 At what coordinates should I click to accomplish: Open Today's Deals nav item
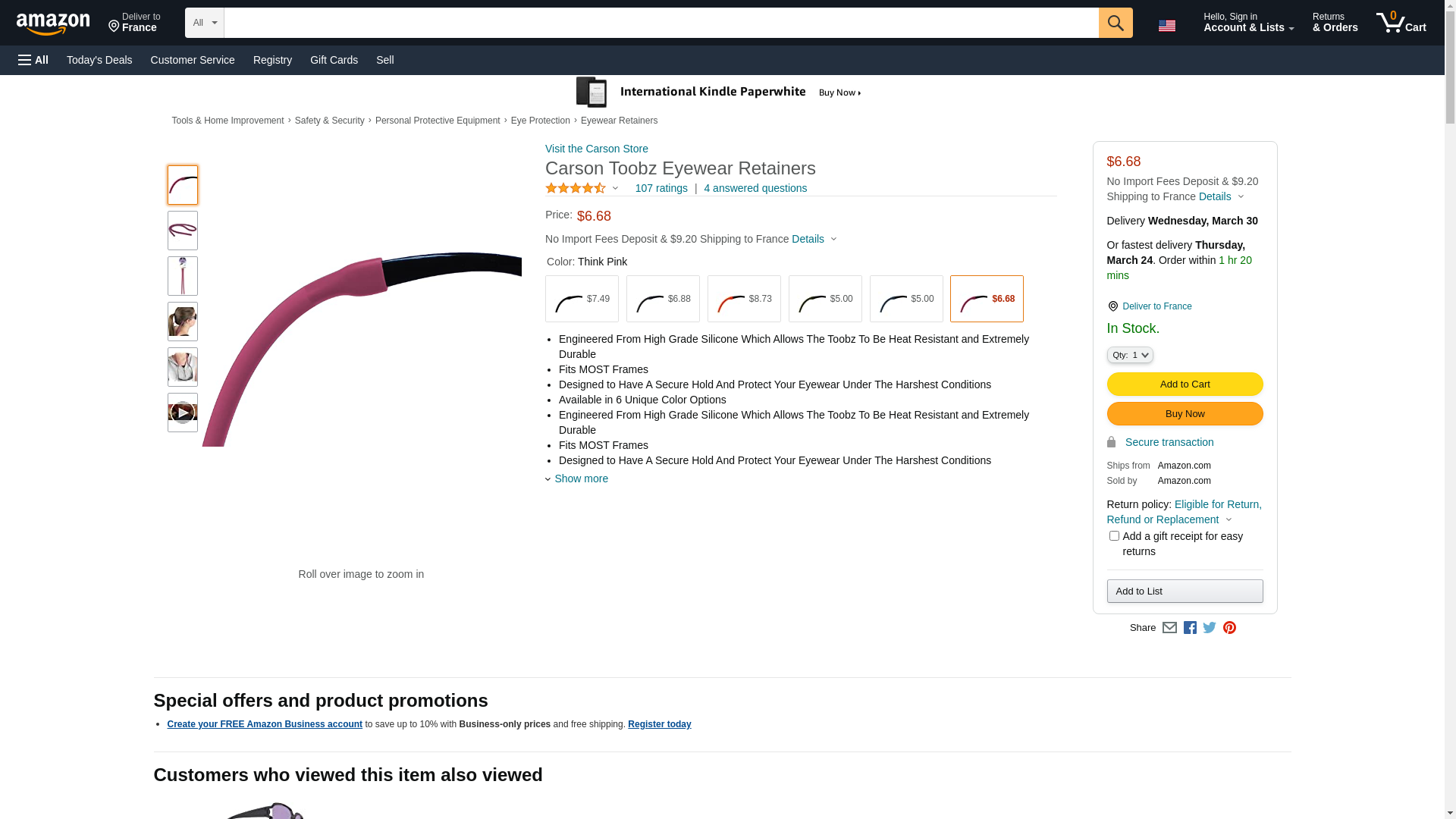[99, 60]
